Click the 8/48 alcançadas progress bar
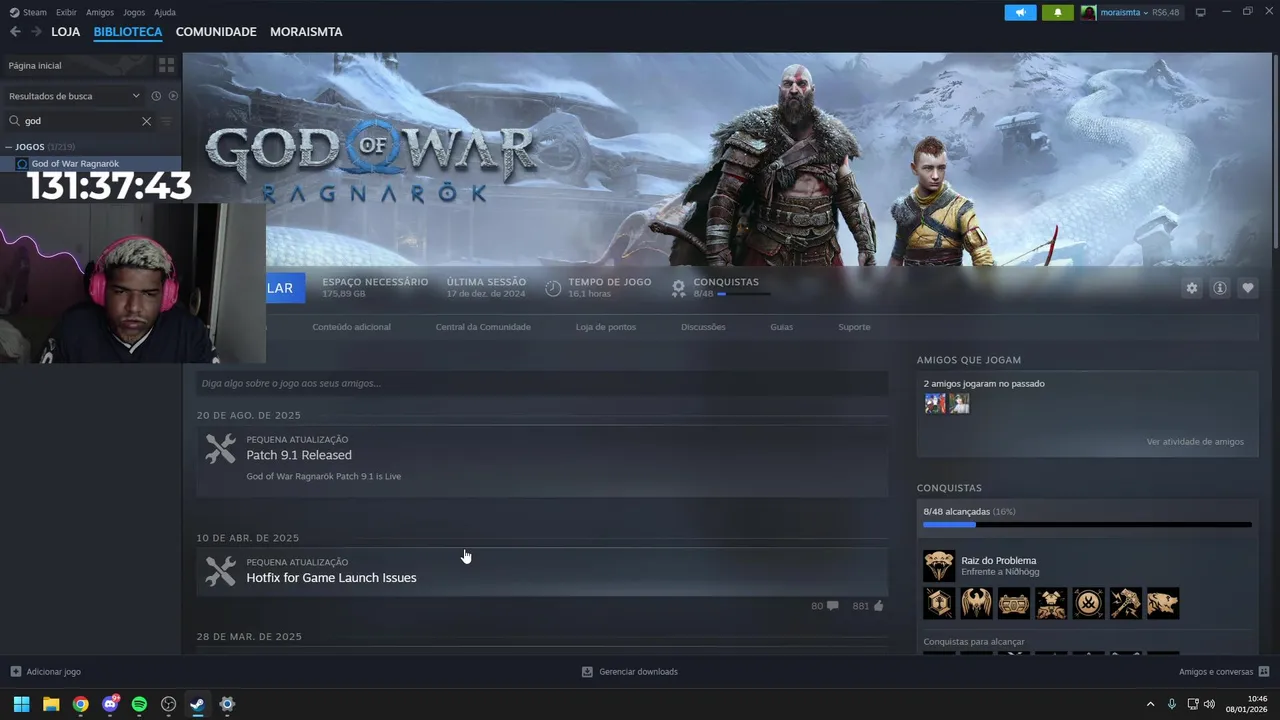The image size is (1280, 720). pos(1087,524)
